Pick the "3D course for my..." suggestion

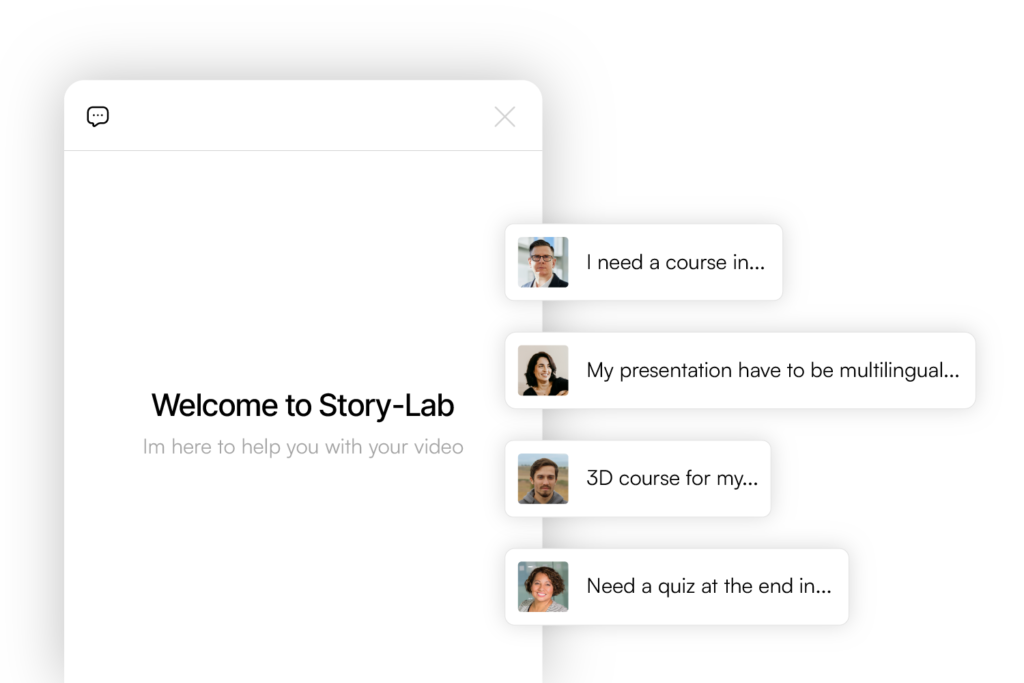tap(671, 478)
